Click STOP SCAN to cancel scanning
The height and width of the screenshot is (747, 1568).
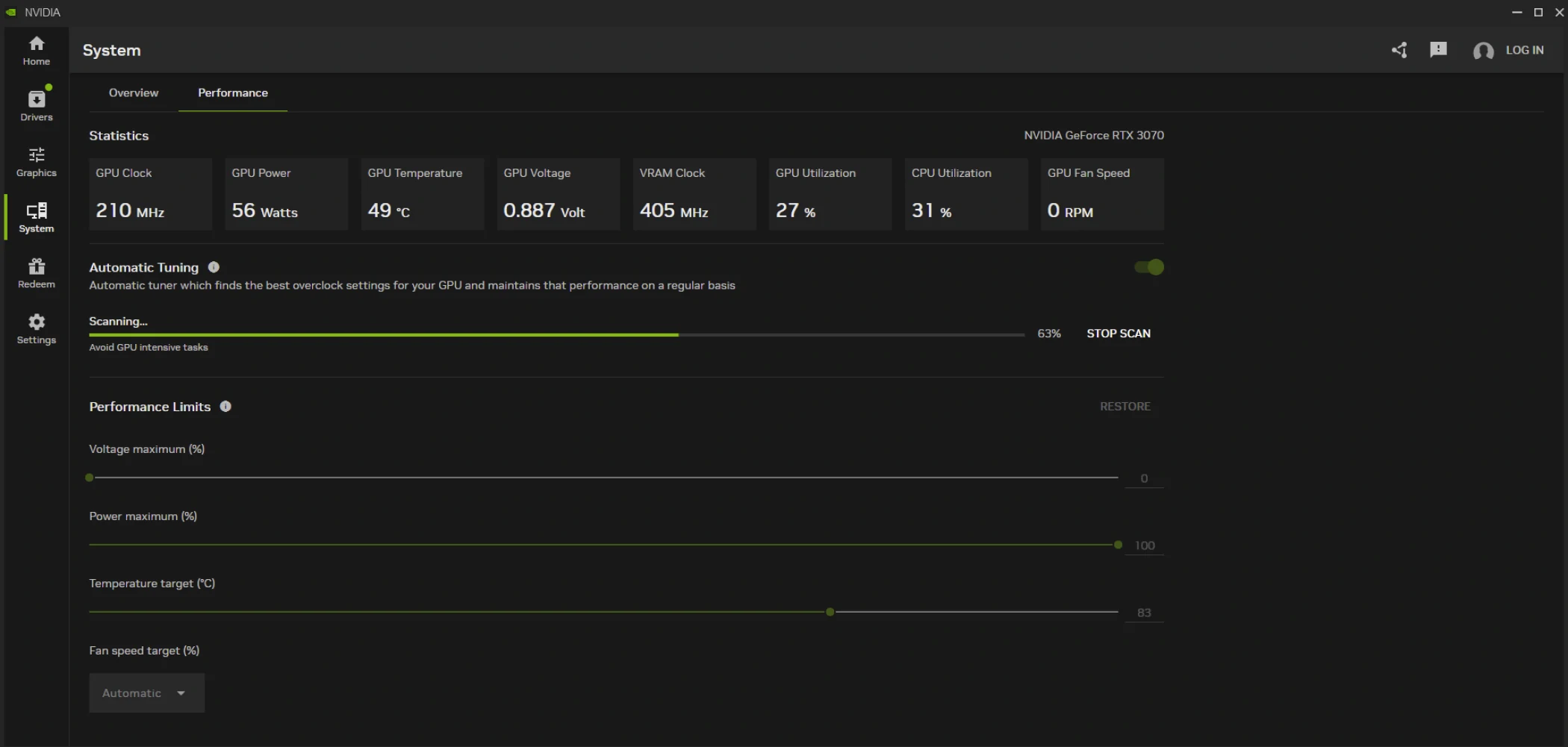click(1119, 334)
